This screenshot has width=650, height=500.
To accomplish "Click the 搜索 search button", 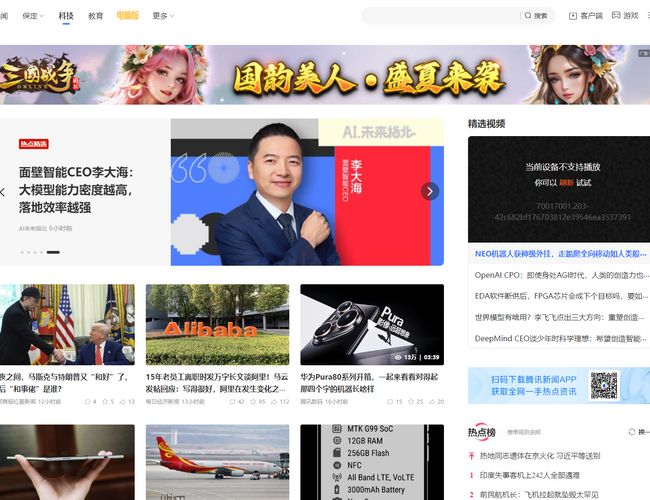I will [536, 16].
